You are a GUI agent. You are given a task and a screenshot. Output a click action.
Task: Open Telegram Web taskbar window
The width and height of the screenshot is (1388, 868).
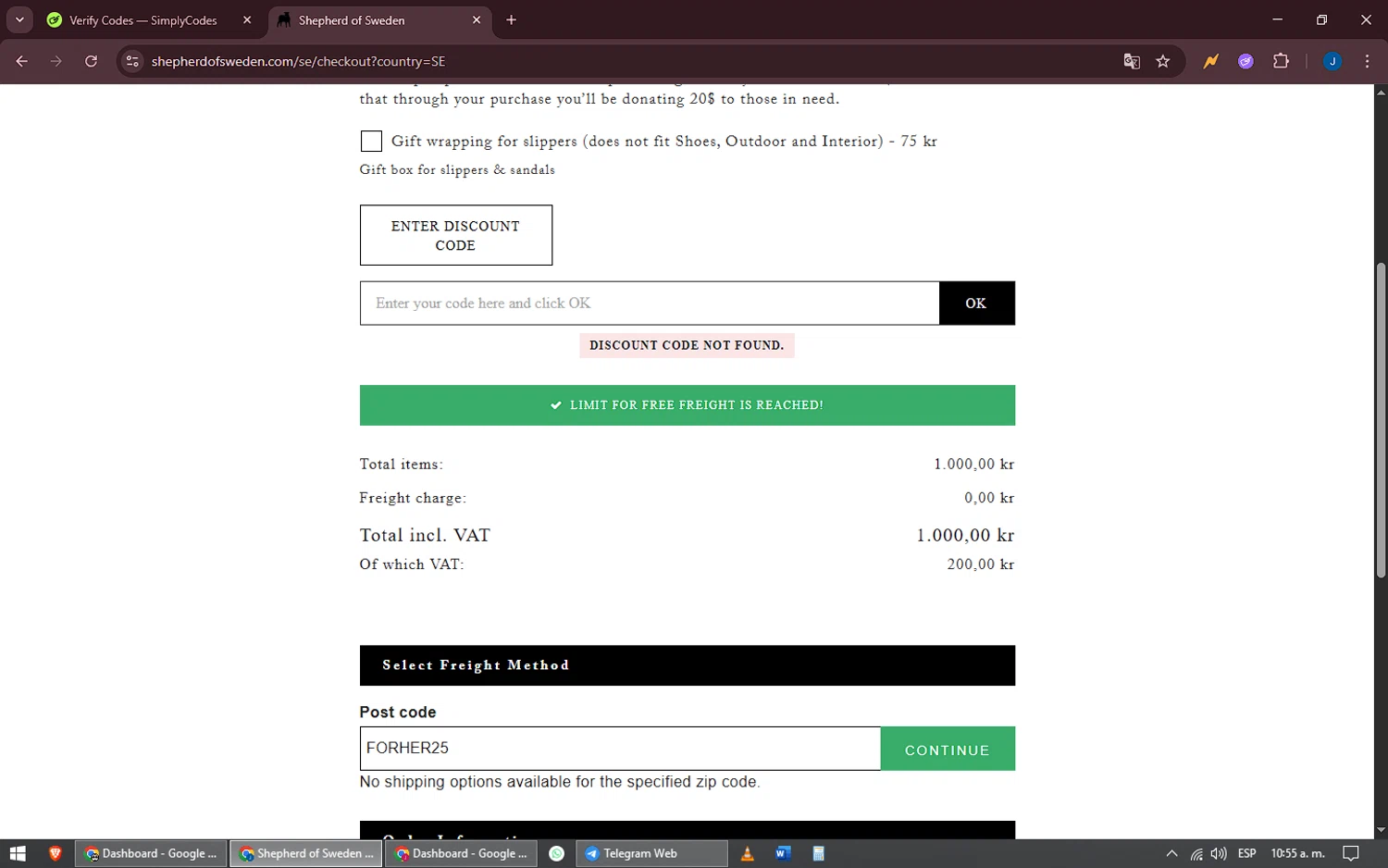tap(651, 853)
